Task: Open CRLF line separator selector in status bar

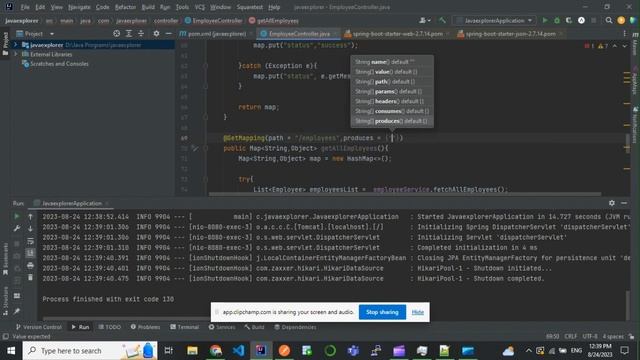Action: point(571,337)
